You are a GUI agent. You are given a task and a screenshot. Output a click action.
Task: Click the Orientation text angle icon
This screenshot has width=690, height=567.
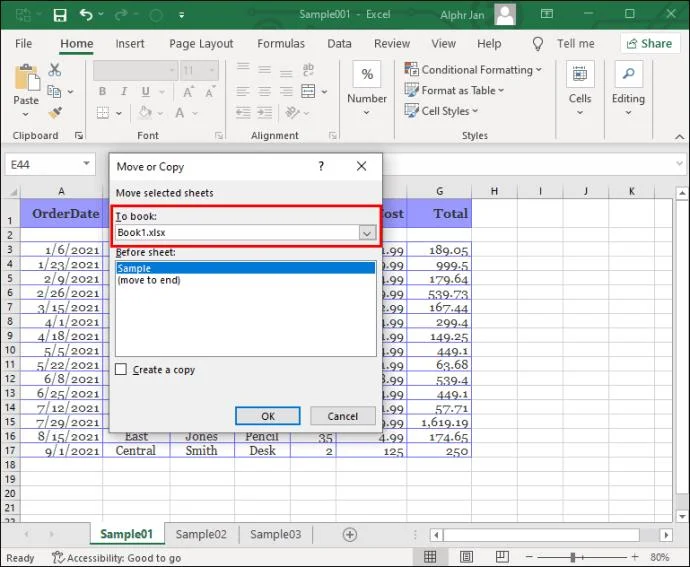[292, 113]
